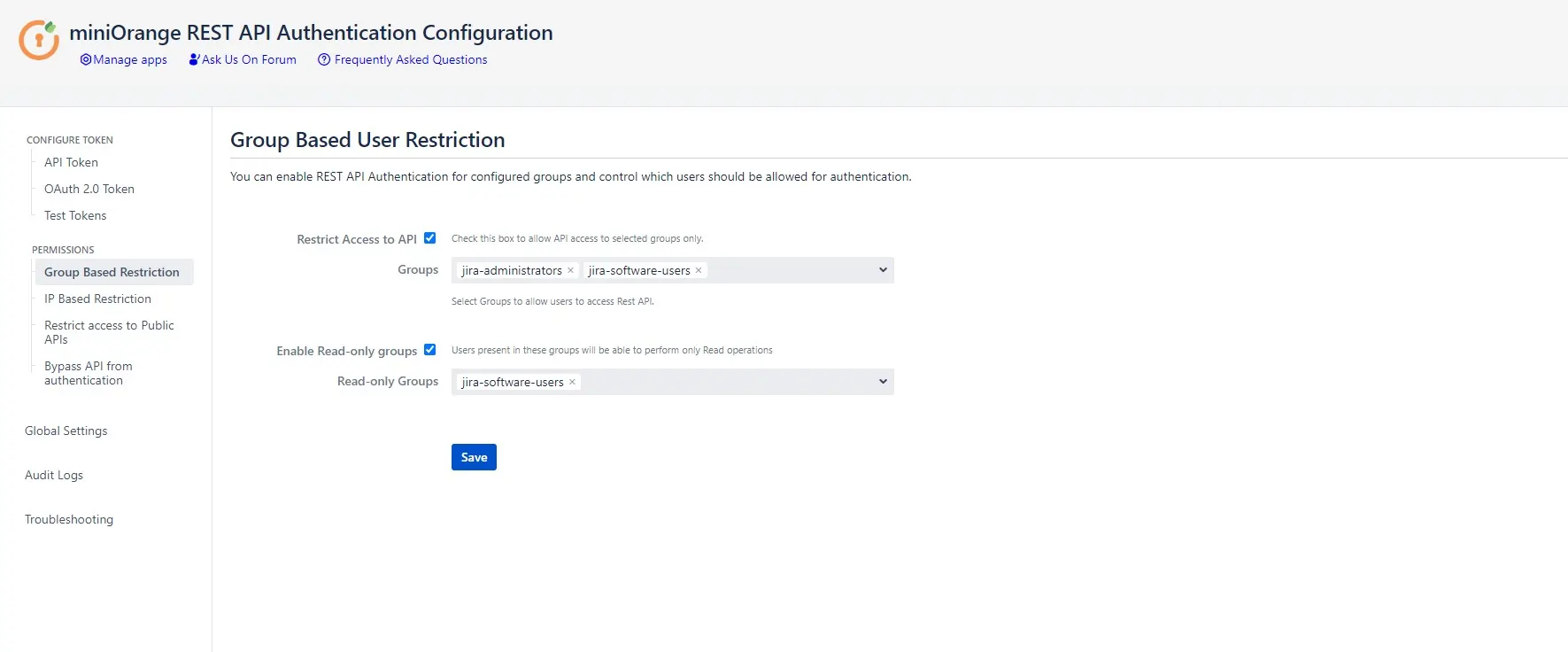
Task: Click the PERMISSIONS section header
Action: pyautogui.click(x=63, y=250)
